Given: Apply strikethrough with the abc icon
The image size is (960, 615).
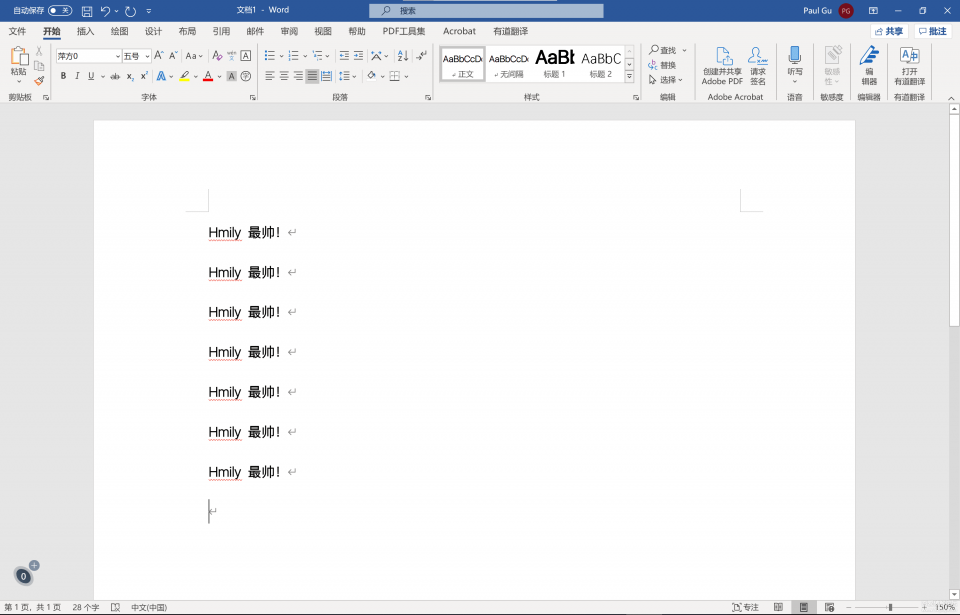Looking at the screenshot, I should [114, 76].
